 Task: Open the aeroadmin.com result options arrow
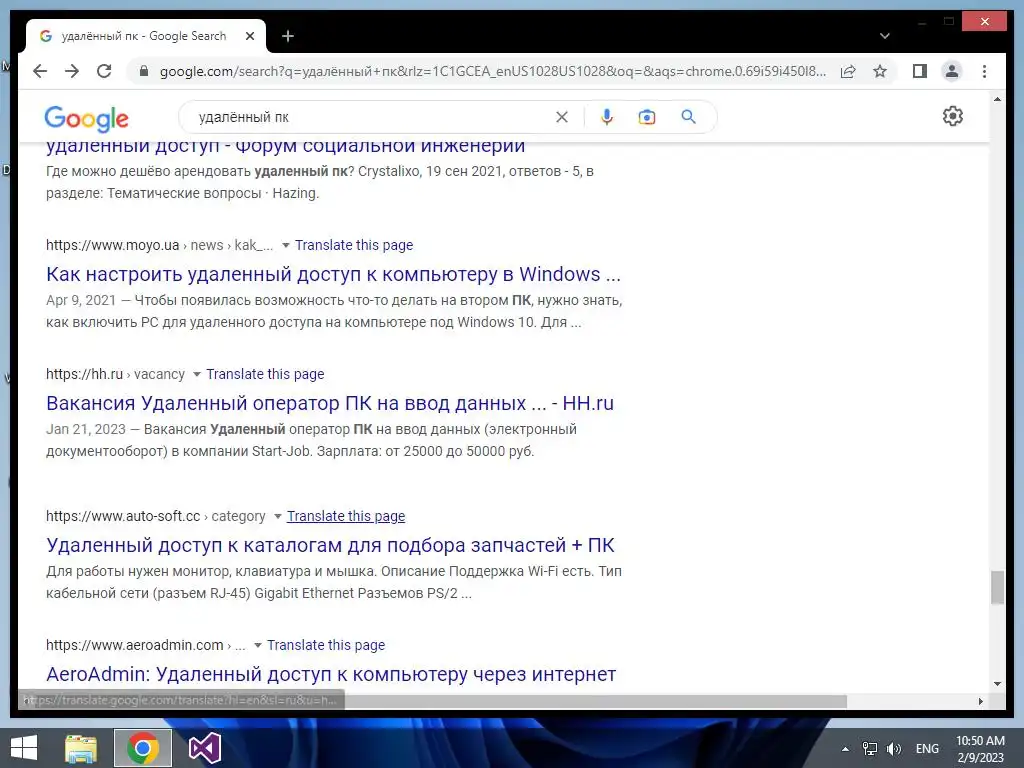tap(258, 646)
